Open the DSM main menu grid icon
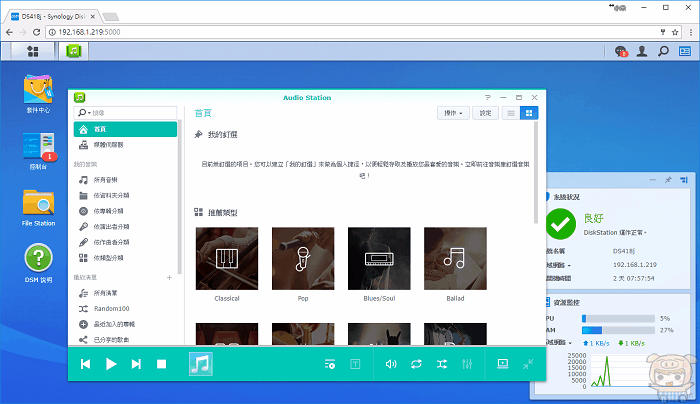The width and height of the screenshot is (700, 404). 33,51
